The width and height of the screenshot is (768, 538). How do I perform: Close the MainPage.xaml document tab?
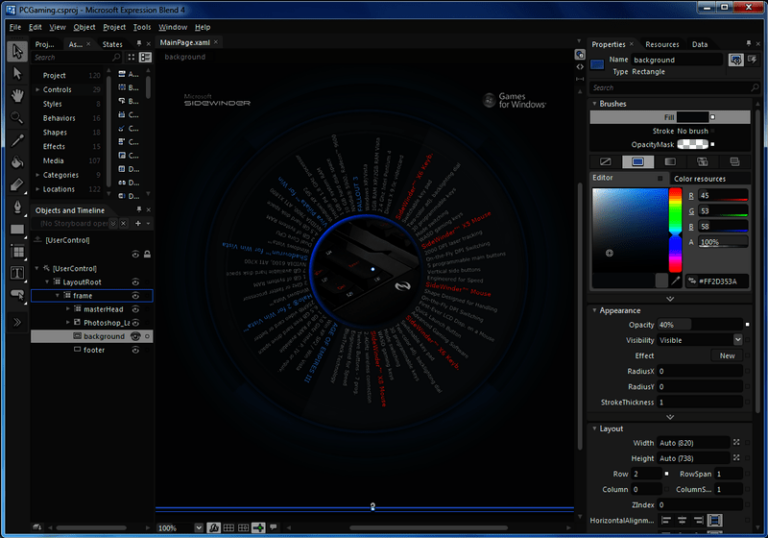(216, 42)
